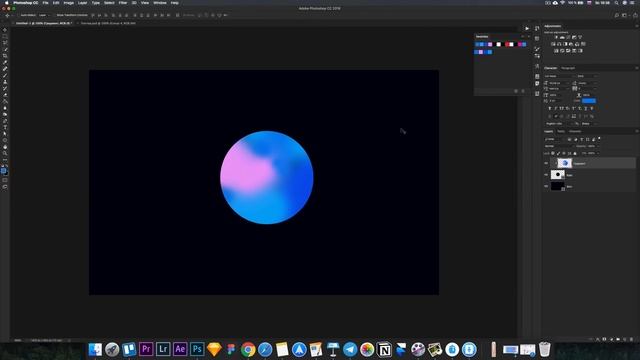
Task: Add an Invert adjustment
Action: click(556, 51)
